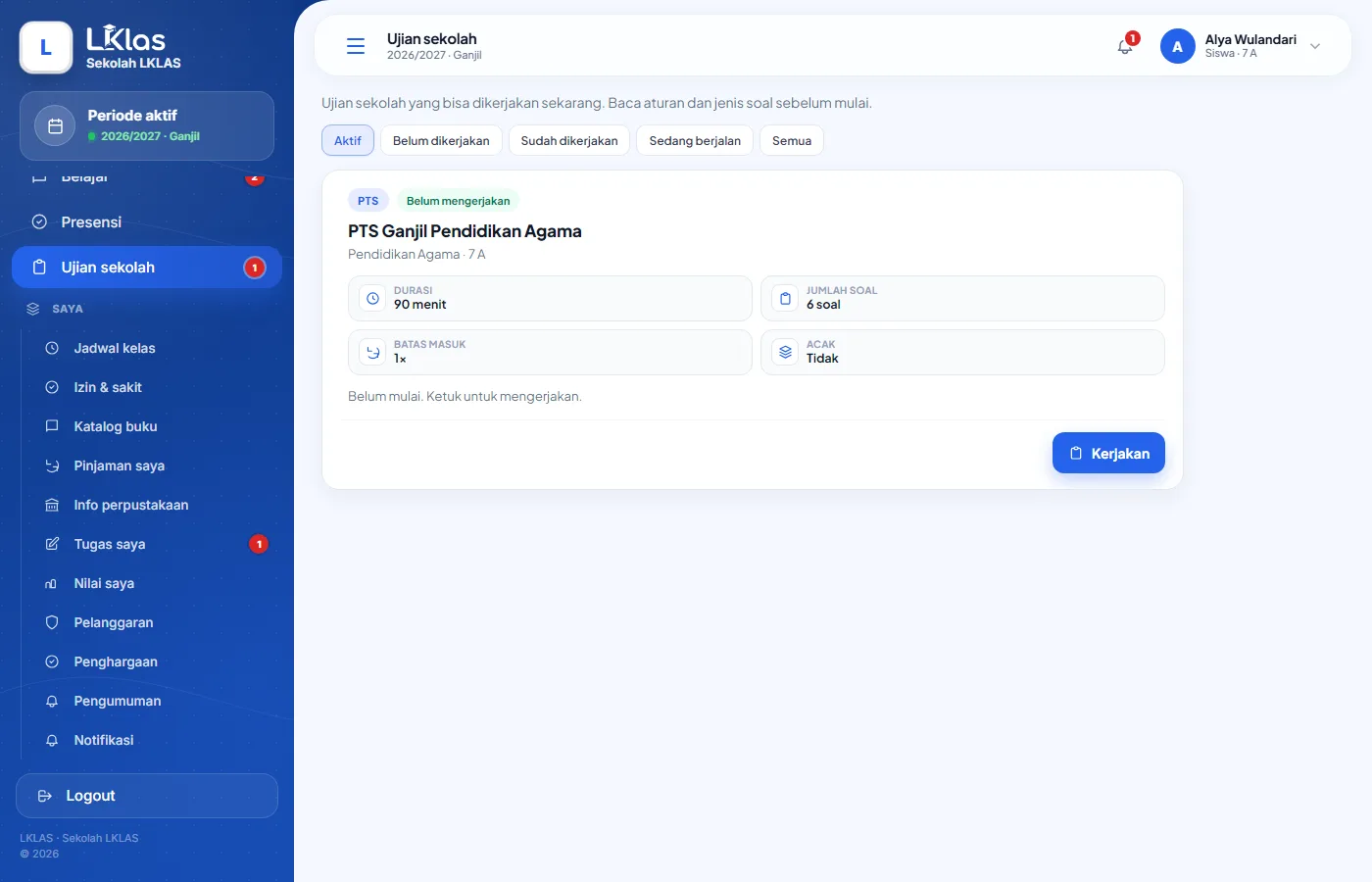The image size is (1372, 882).
Task: Click the Belum mengerjakan status badge
Action: pyautogui.click(x=458, y=201)
